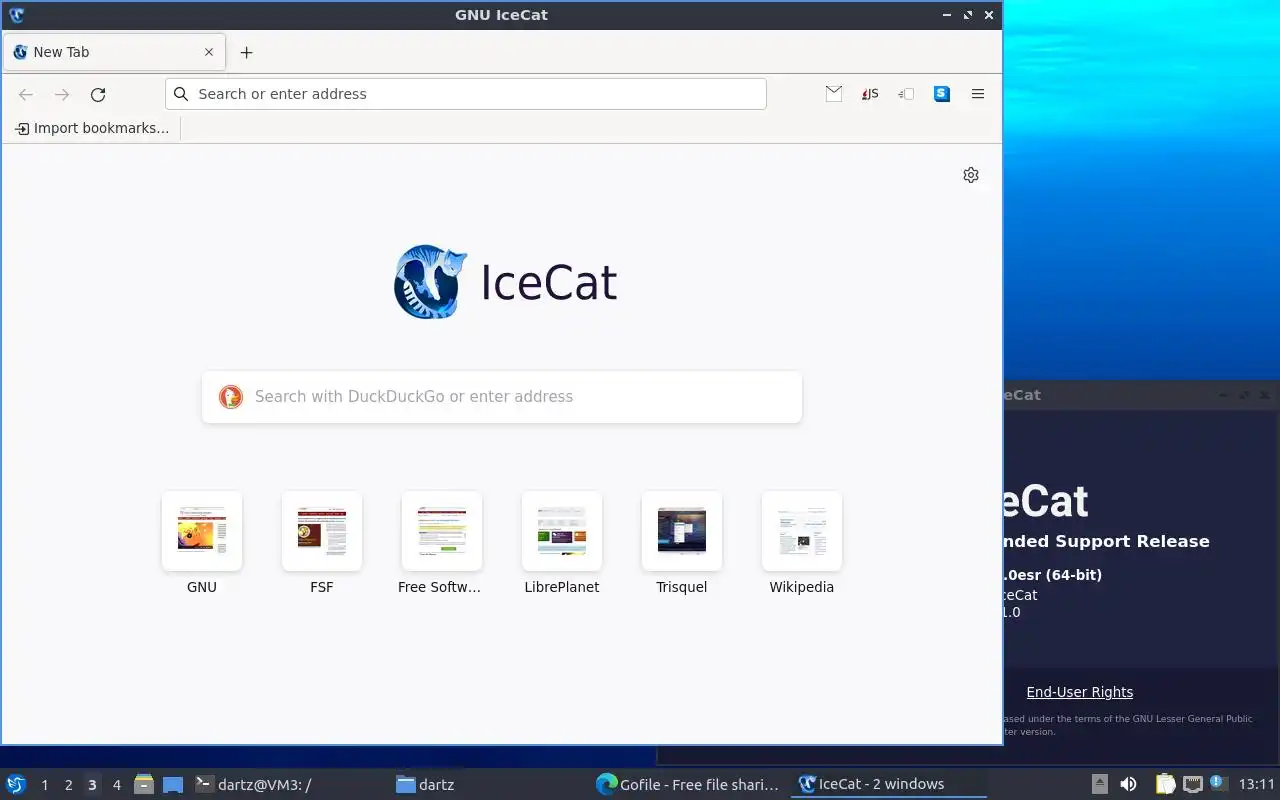Open the blue S extension icon
Viewport: 1280px width, 800px height.
942,94
